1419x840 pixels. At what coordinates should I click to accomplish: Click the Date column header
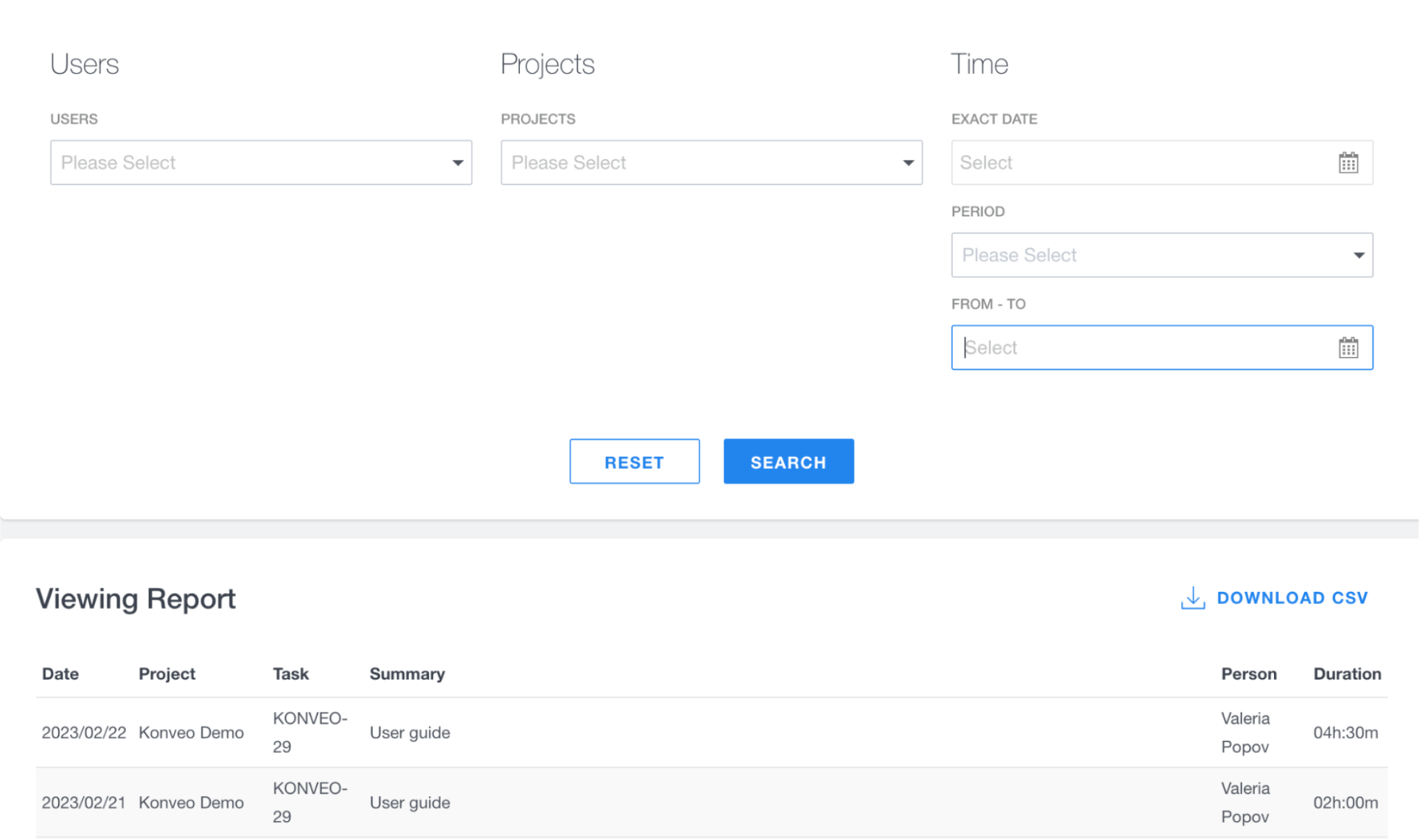[60, 674]
